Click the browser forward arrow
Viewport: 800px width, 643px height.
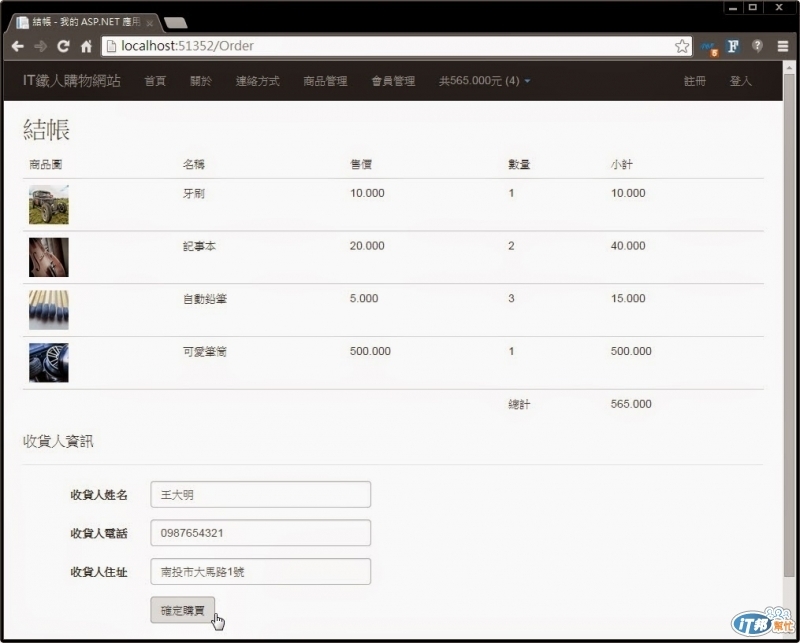40,46
